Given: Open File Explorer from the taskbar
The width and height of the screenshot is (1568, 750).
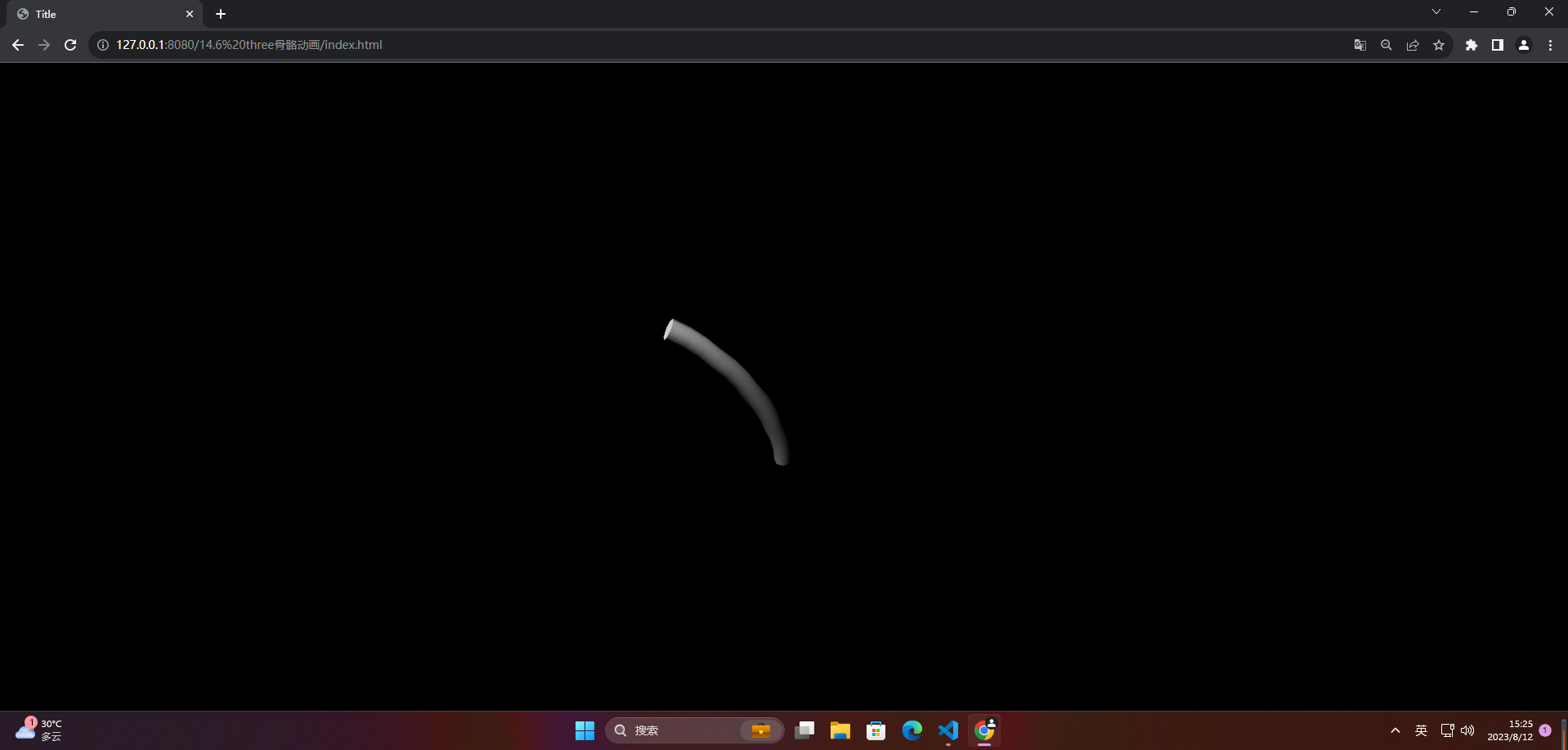Looking at the screenshot, I should click(840, 730).
